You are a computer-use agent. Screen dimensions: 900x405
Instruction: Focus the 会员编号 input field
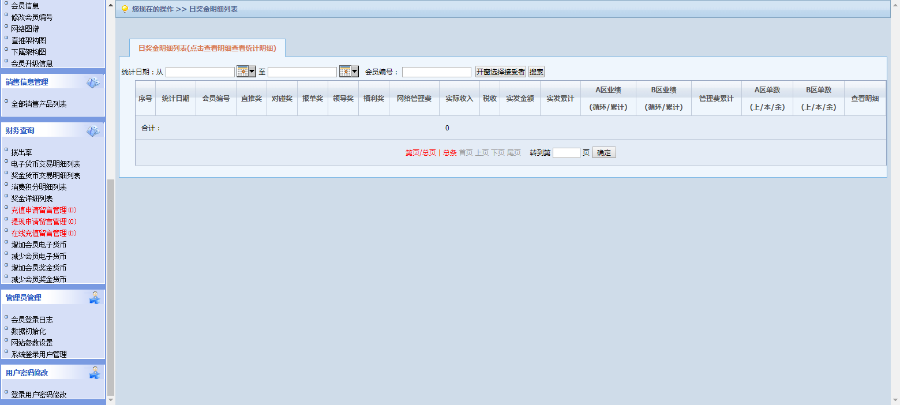coord(437,72)
